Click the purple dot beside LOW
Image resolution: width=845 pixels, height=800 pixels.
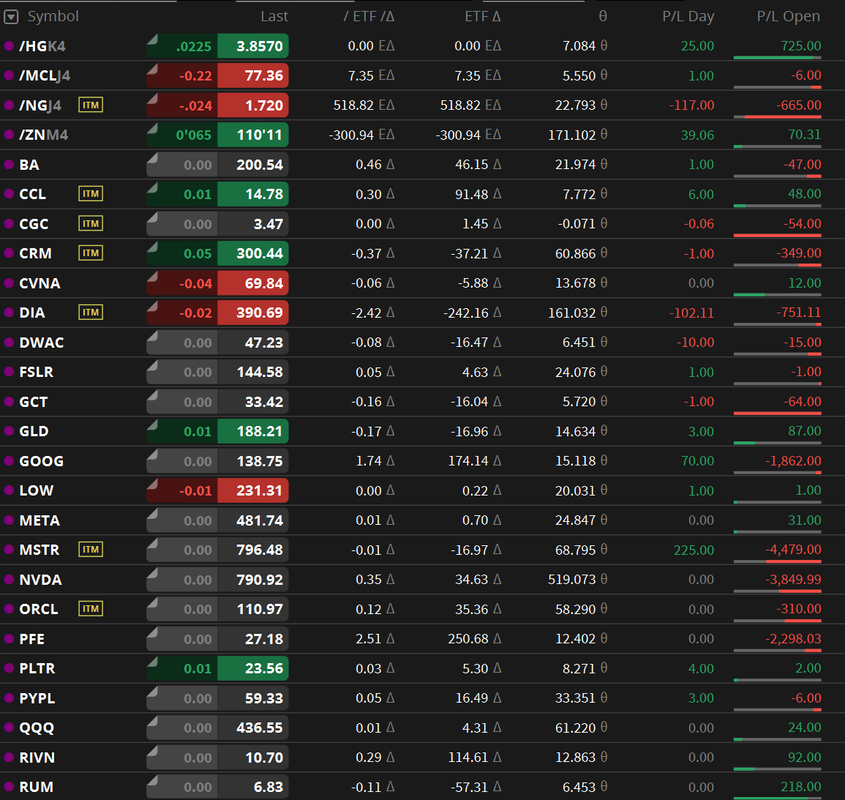(9, 491)
